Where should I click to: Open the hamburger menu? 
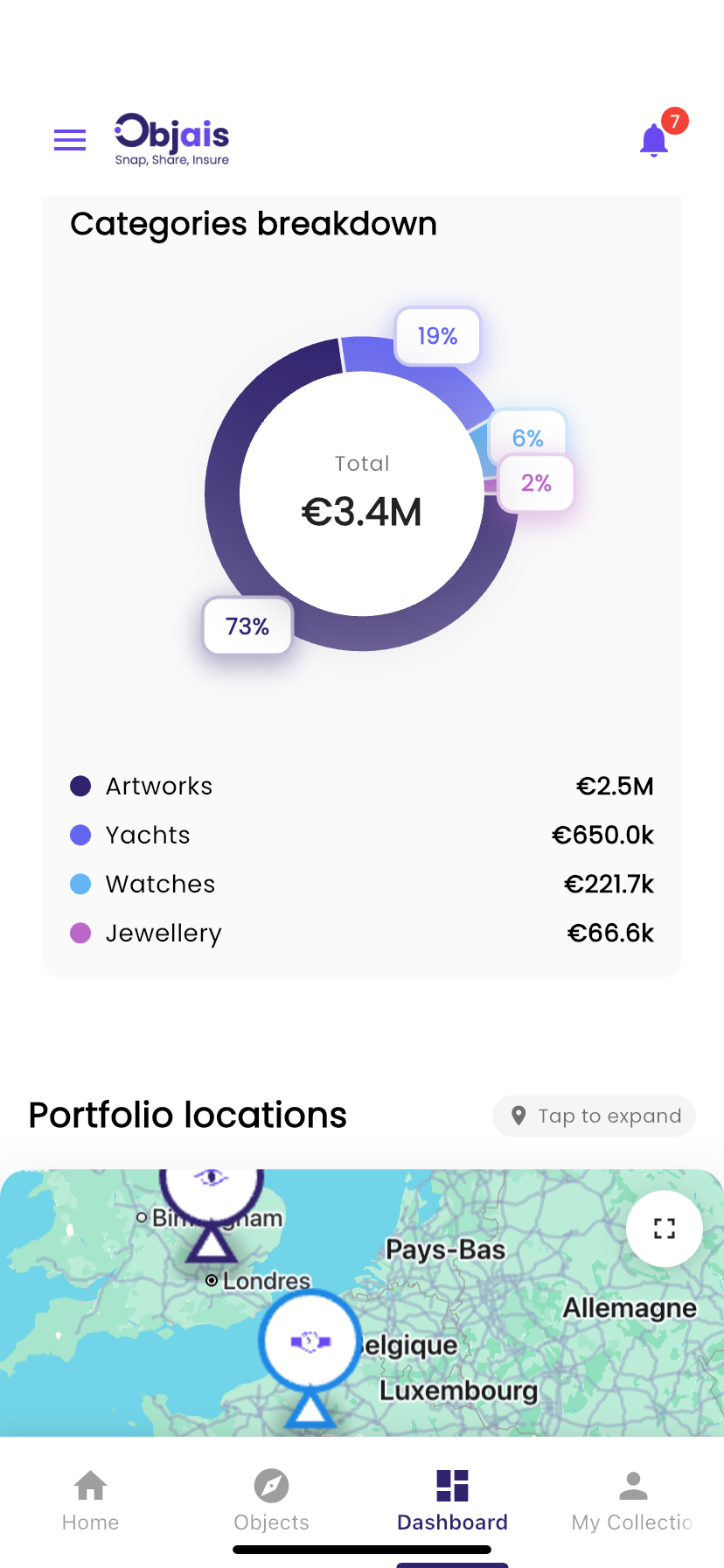click(70, 140)
